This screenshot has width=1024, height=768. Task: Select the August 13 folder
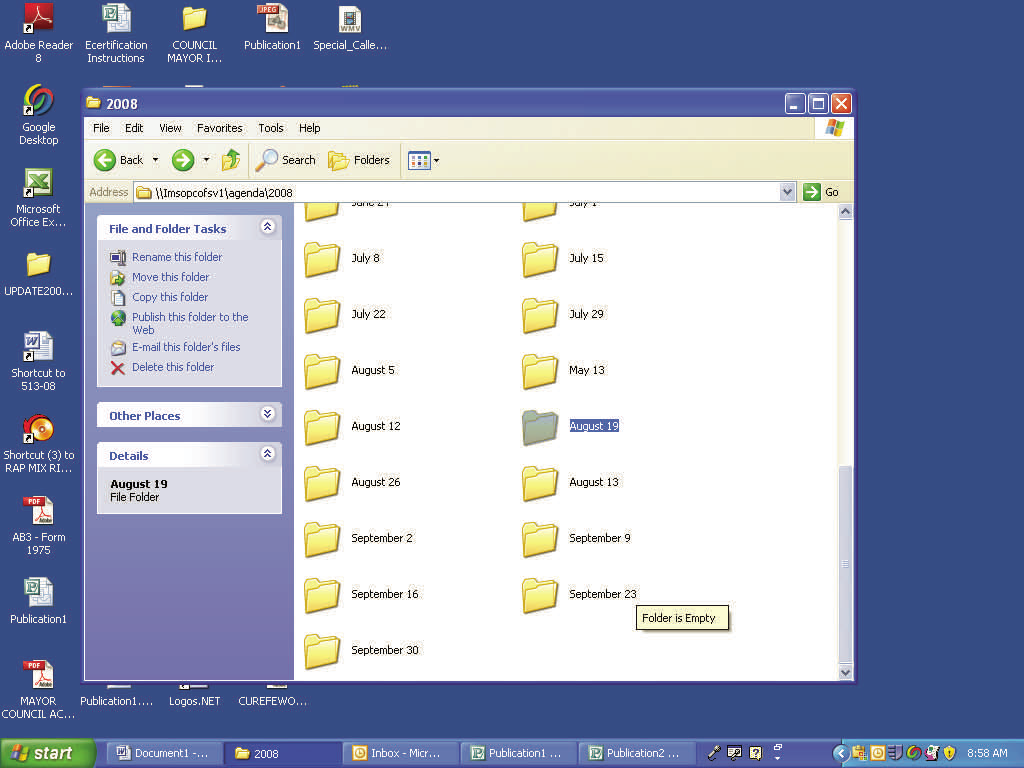point(571,484)
